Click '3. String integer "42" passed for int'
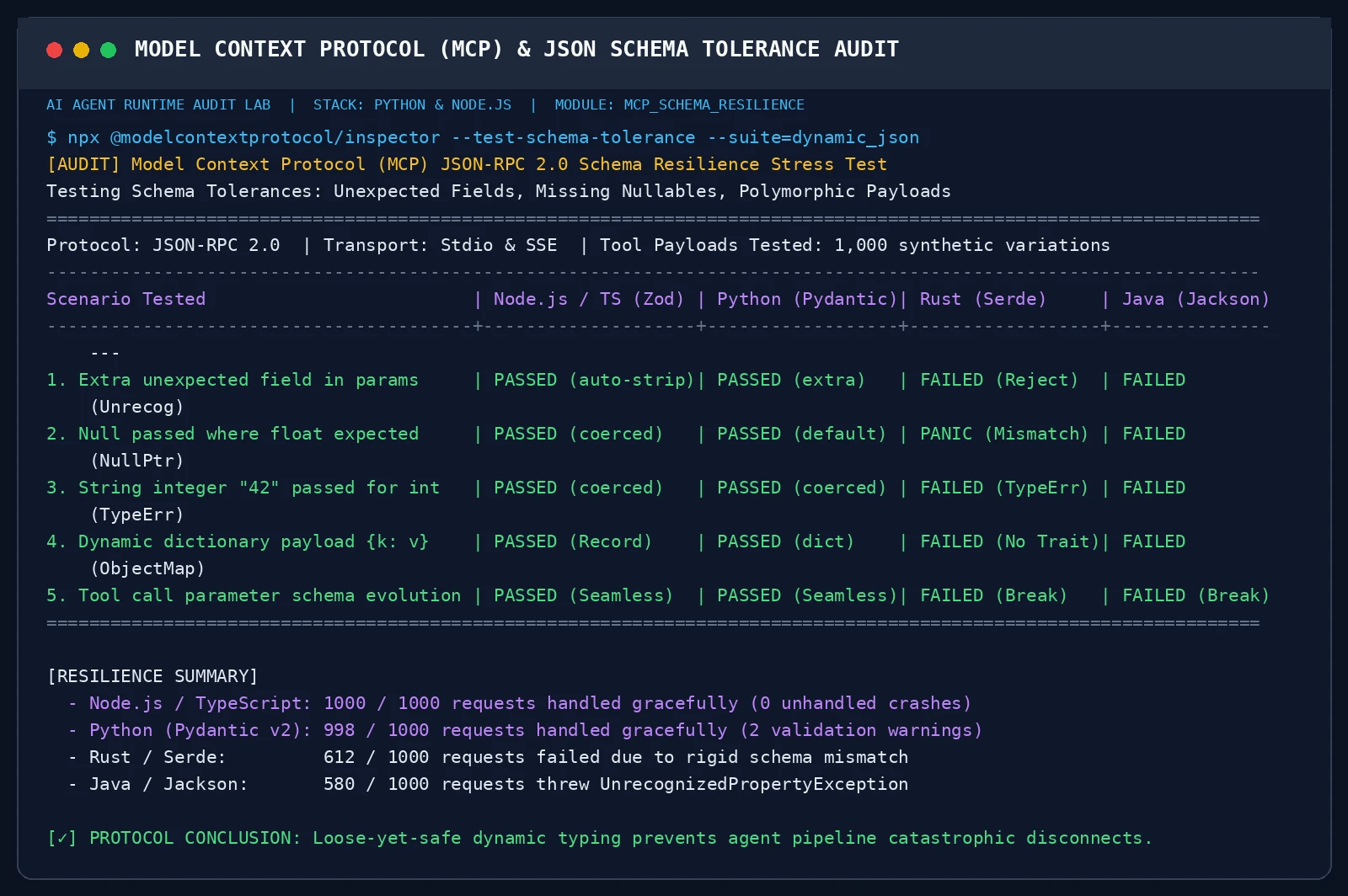The image size is (1348, 896). 243,488
